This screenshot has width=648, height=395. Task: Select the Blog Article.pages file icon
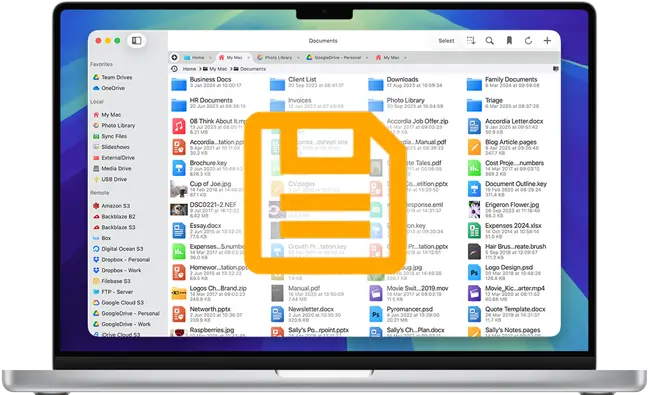coord(474,147)
